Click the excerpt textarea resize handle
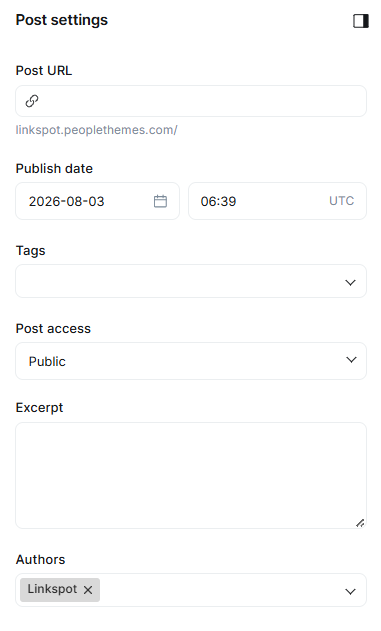Viewport: 381px width, 631px height. coord(360,523)
